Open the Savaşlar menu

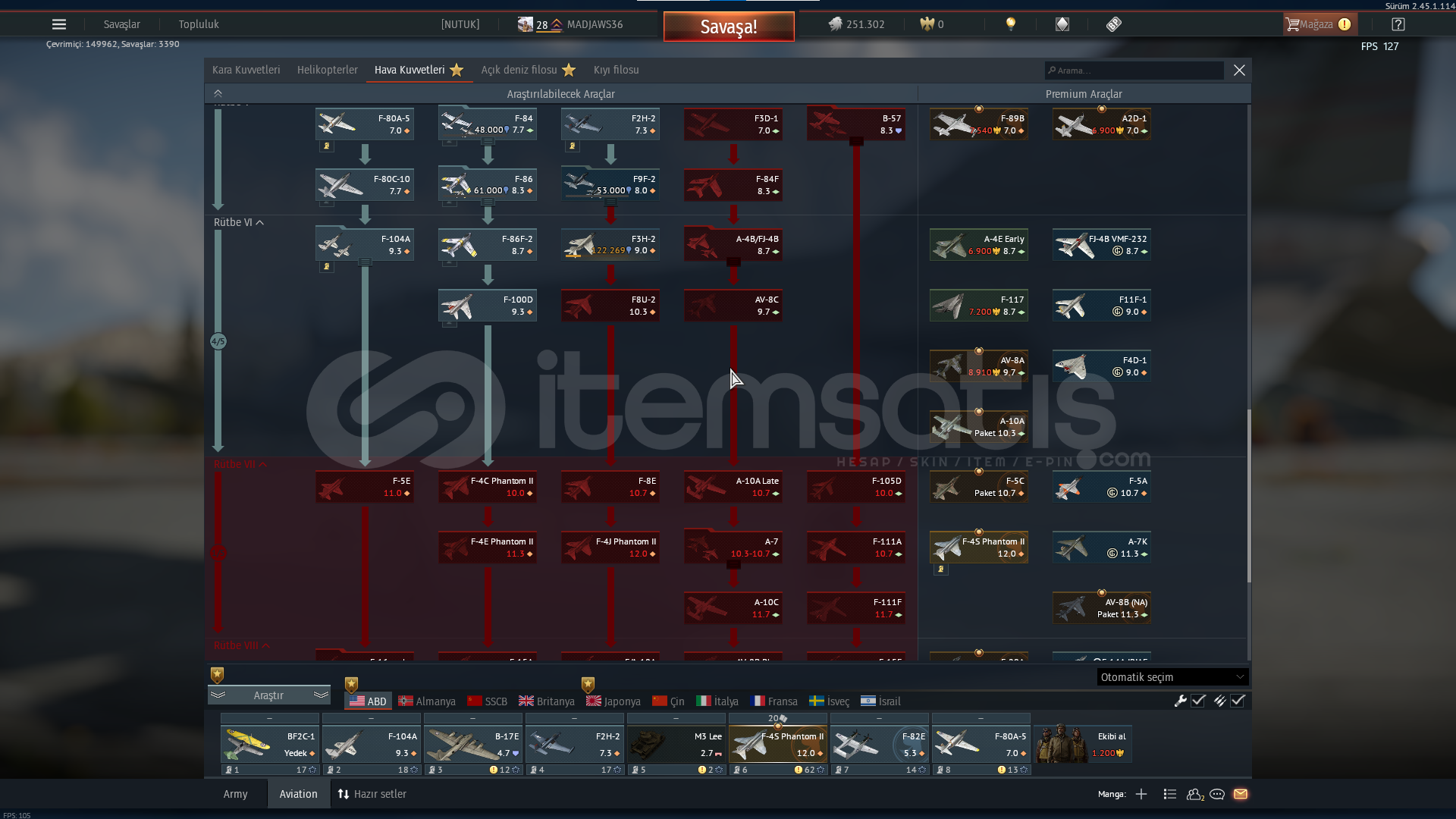(122, 24)
